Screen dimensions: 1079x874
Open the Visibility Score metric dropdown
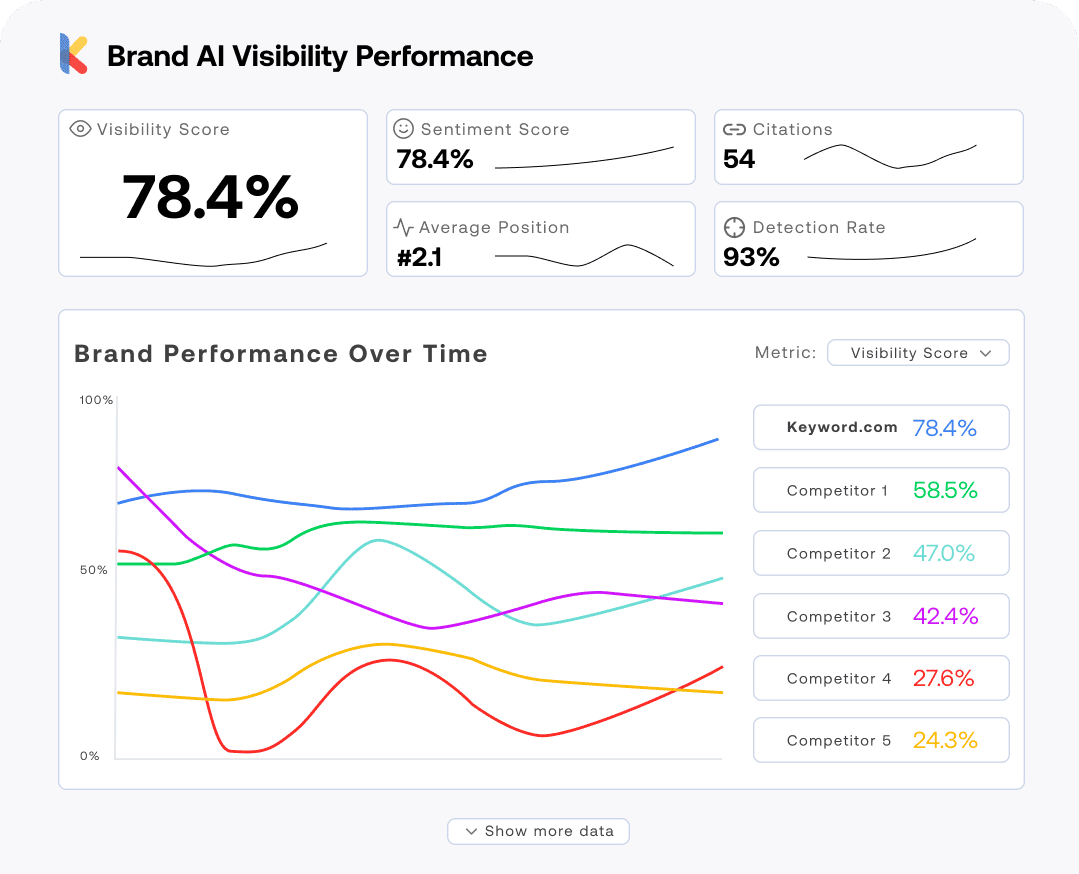pyautogui.click(x=918, y=353)
